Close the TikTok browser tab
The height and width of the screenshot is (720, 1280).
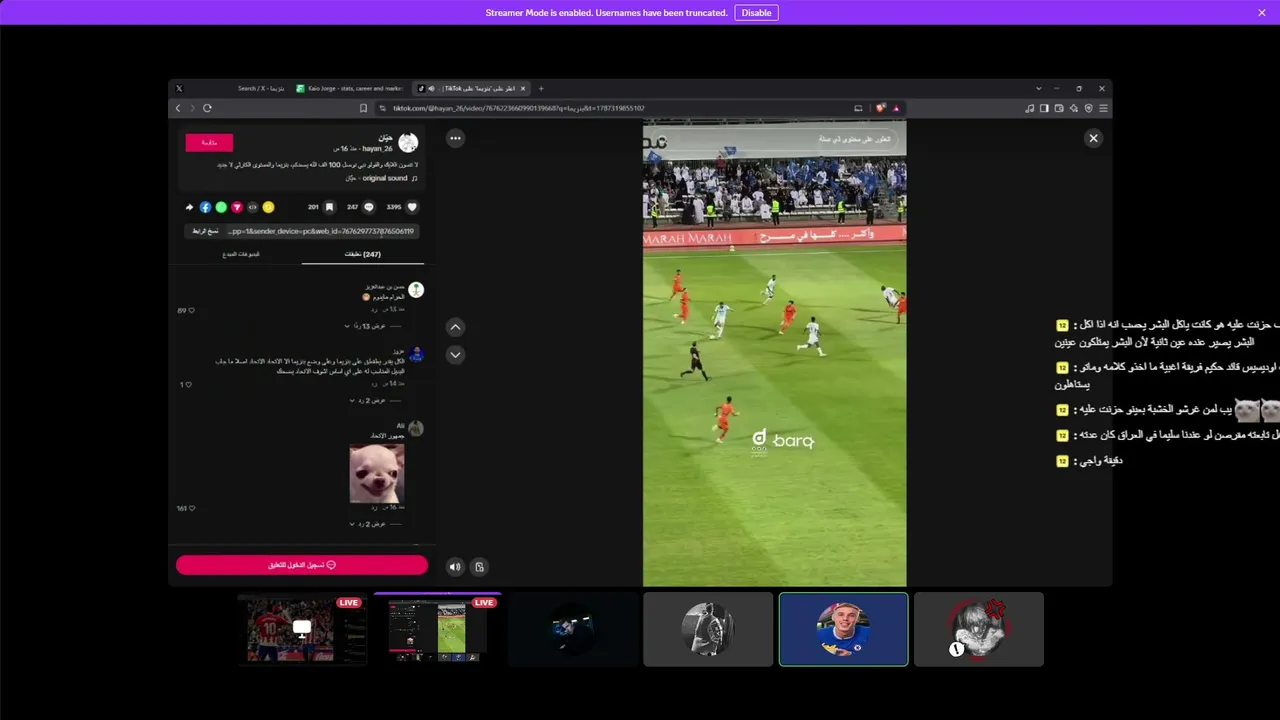523,88
